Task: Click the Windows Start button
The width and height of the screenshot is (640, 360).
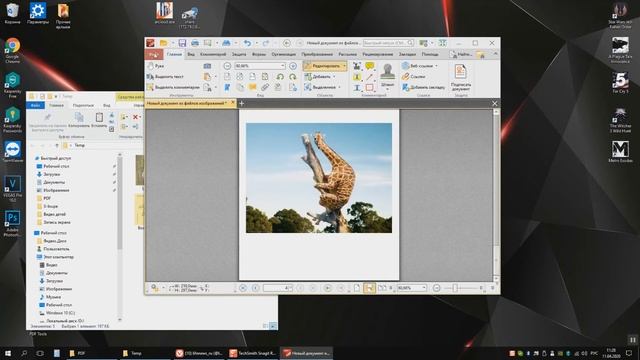Action: [7, 353]
